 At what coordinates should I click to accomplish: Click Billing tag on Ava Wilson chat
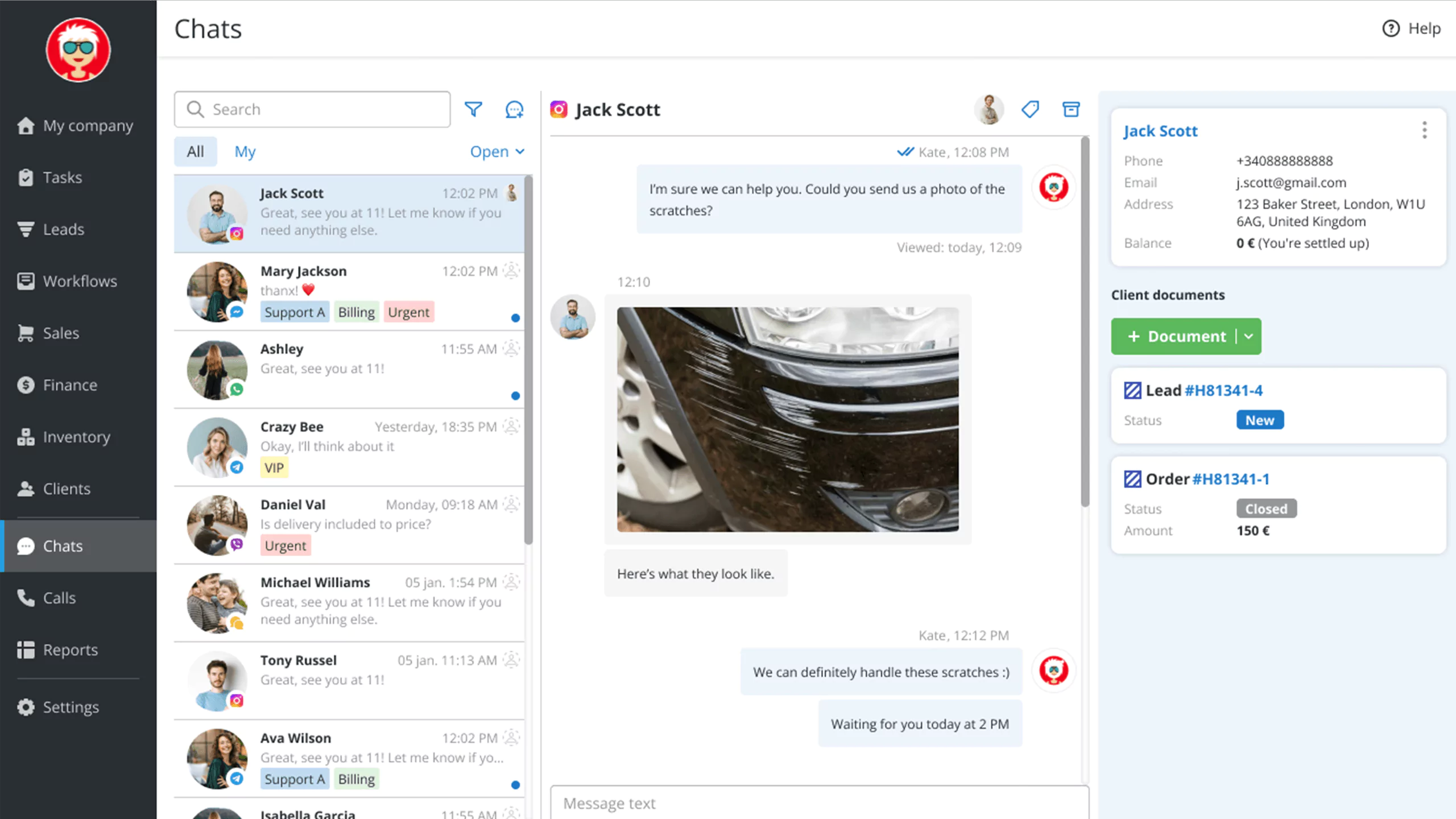[357, 779]
